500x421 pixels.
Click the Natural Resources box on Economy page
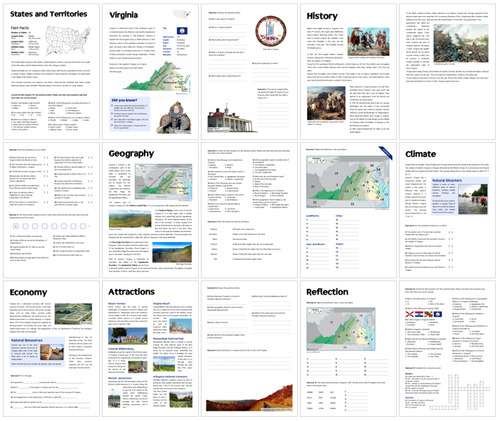[37, 352]
